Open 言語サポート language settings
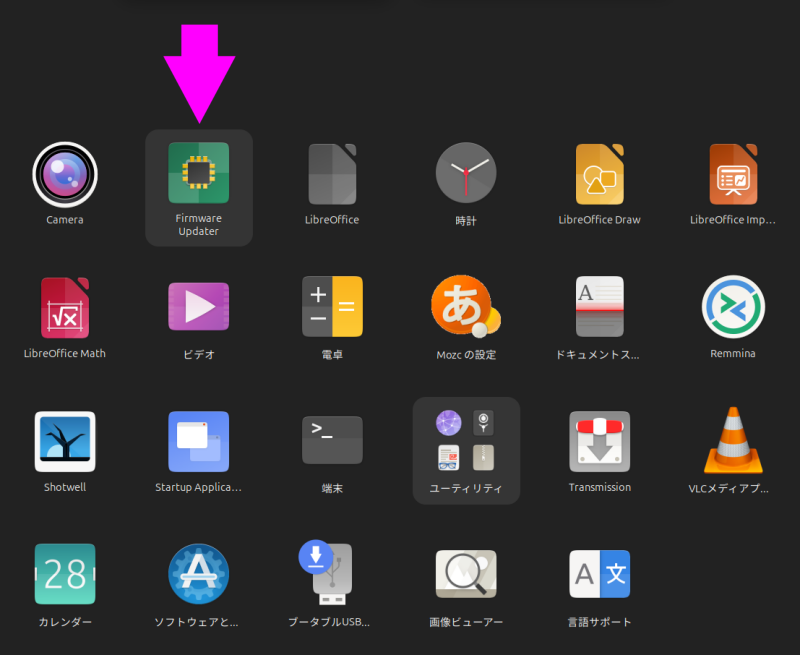Screen dimensions: 800x655 pyautogui.click(x=599, y=574)
